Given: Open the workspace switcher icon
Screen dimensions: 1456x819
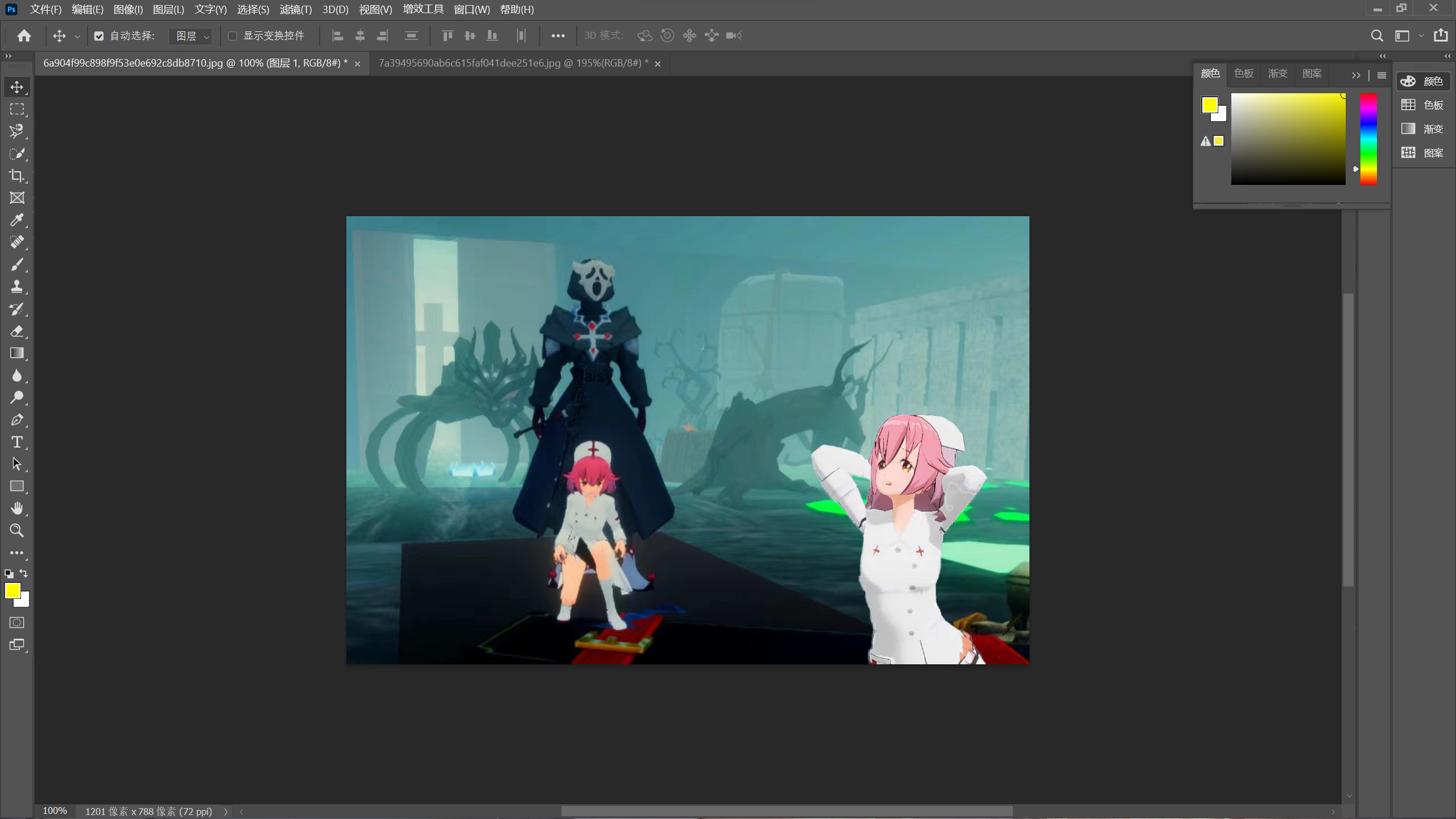Looking at the screenshot, I should point(1403,36).
